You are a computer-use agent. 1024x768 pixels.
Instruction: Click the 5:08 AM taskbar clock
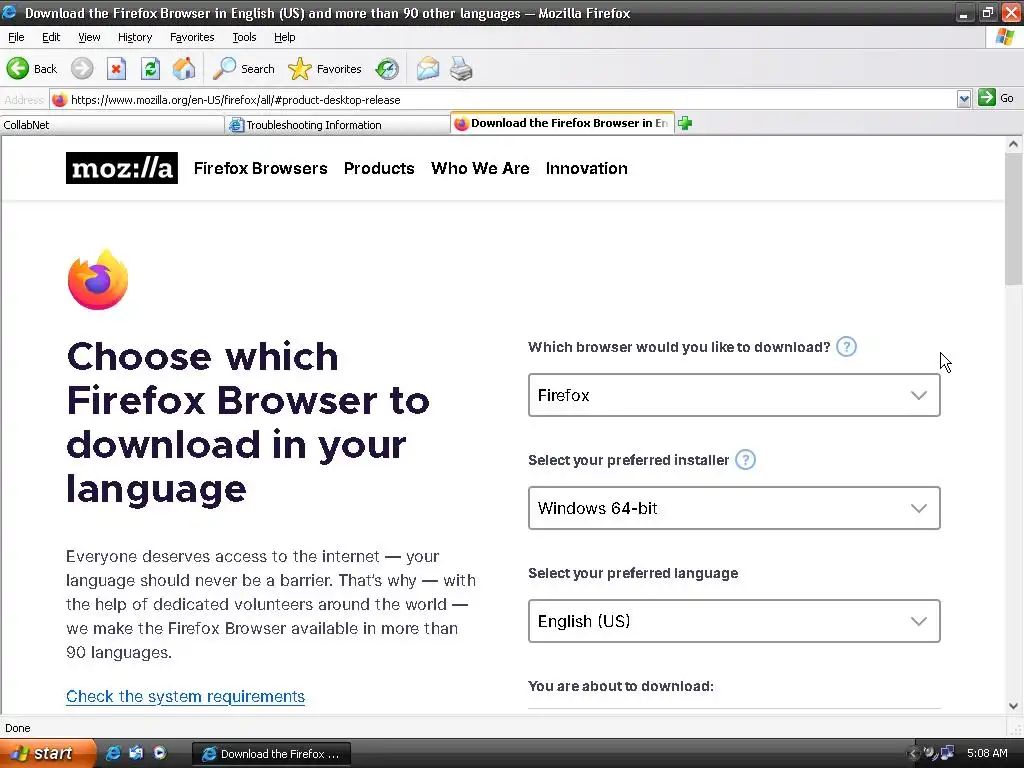coord(987,753)
